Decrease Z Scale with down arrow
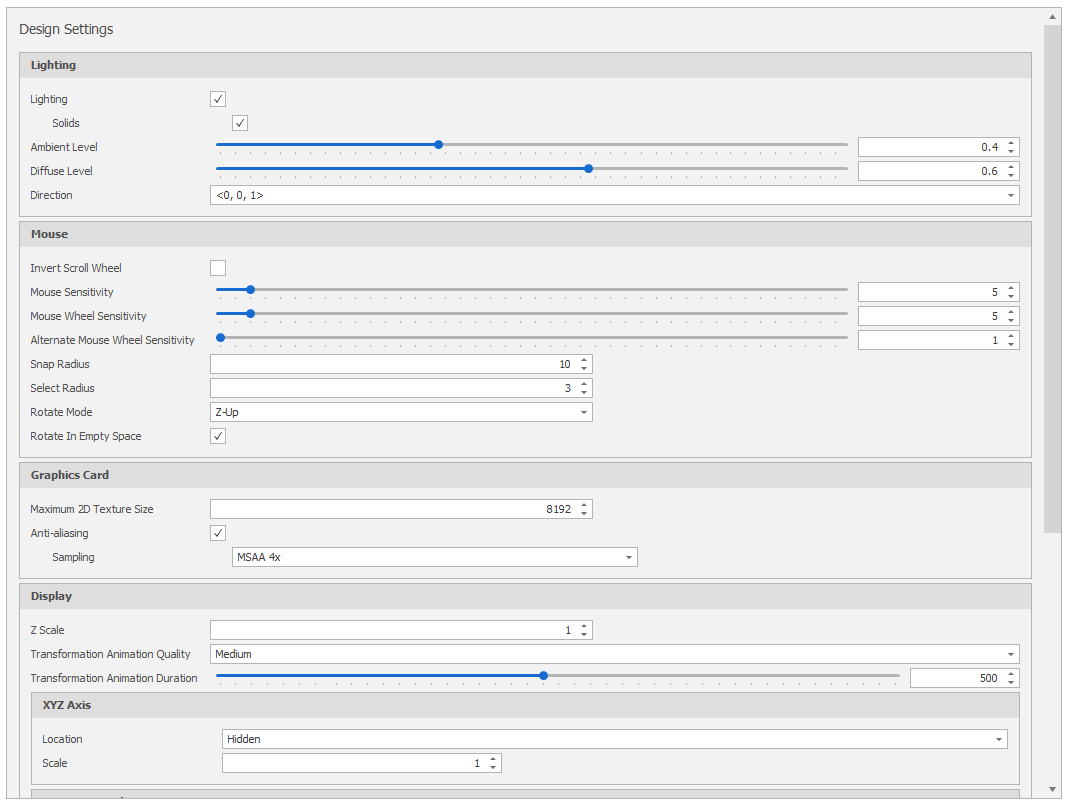The image size is (1068, 803). point(584,634)
